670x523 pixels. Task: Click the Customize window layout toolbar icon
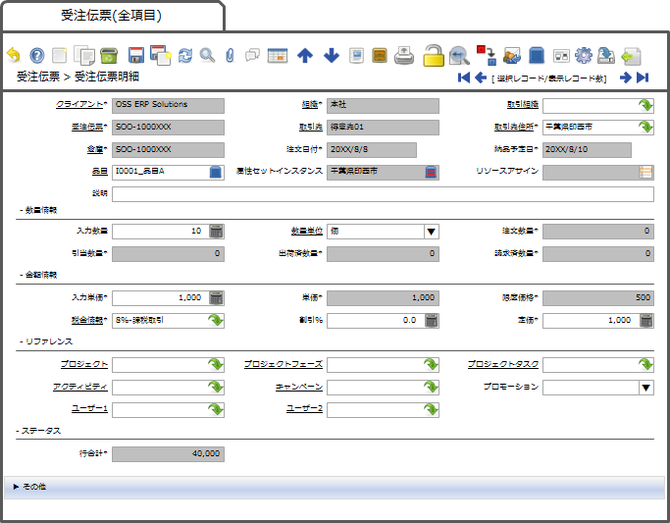[x=561, y=56]
